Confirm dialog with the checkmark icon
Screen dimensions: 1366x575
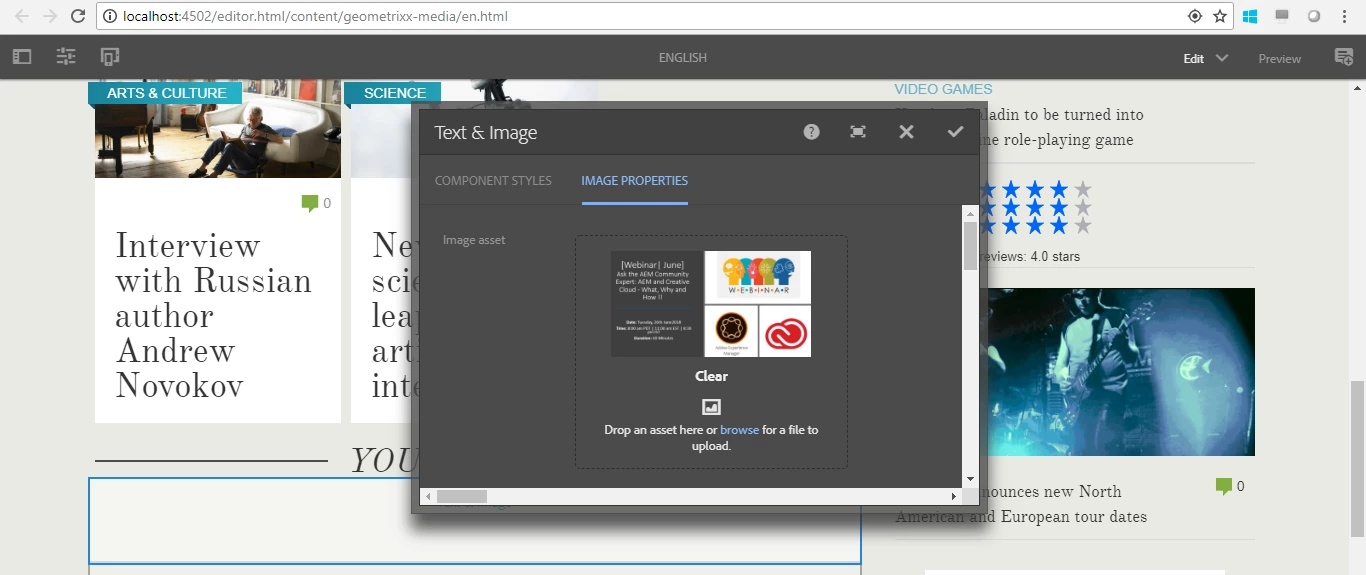click(955, 132)
